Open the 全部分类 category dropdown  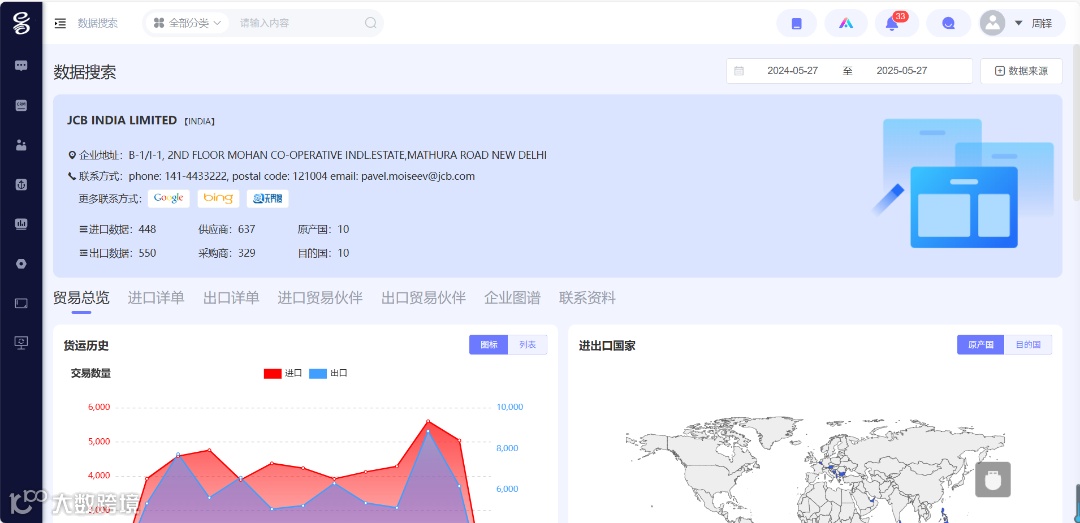coord(187,23)
